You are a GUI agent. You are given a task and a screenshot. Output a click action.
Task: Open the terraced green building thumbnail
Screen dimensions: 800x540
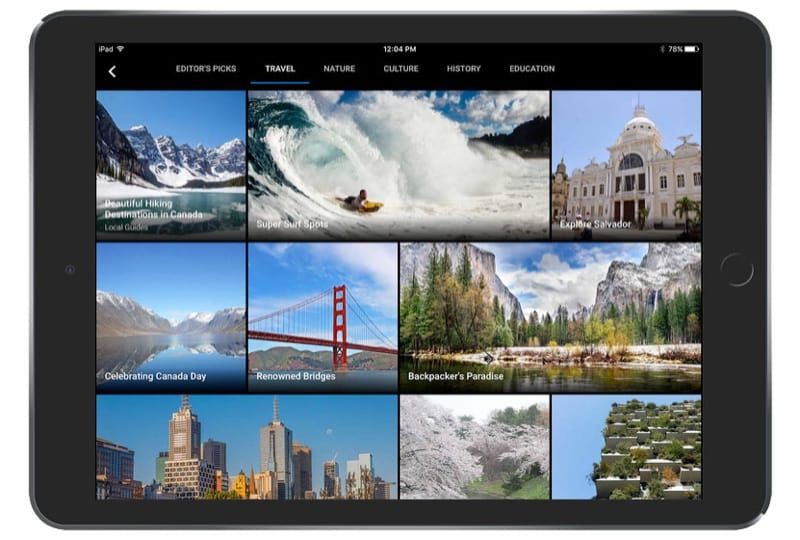coord(626,446)
